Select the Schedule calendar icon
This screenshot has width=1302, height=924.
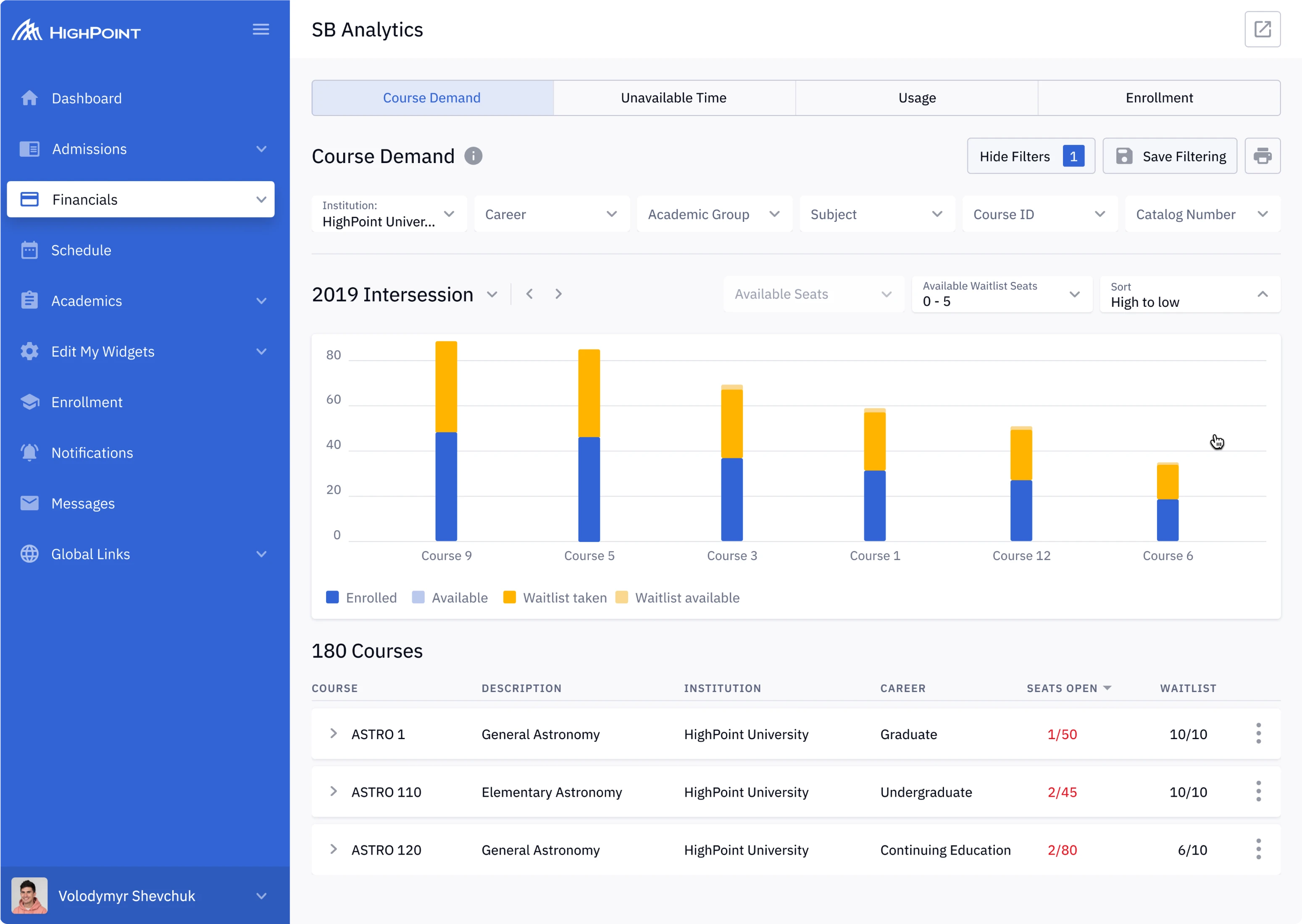[29, 250]
